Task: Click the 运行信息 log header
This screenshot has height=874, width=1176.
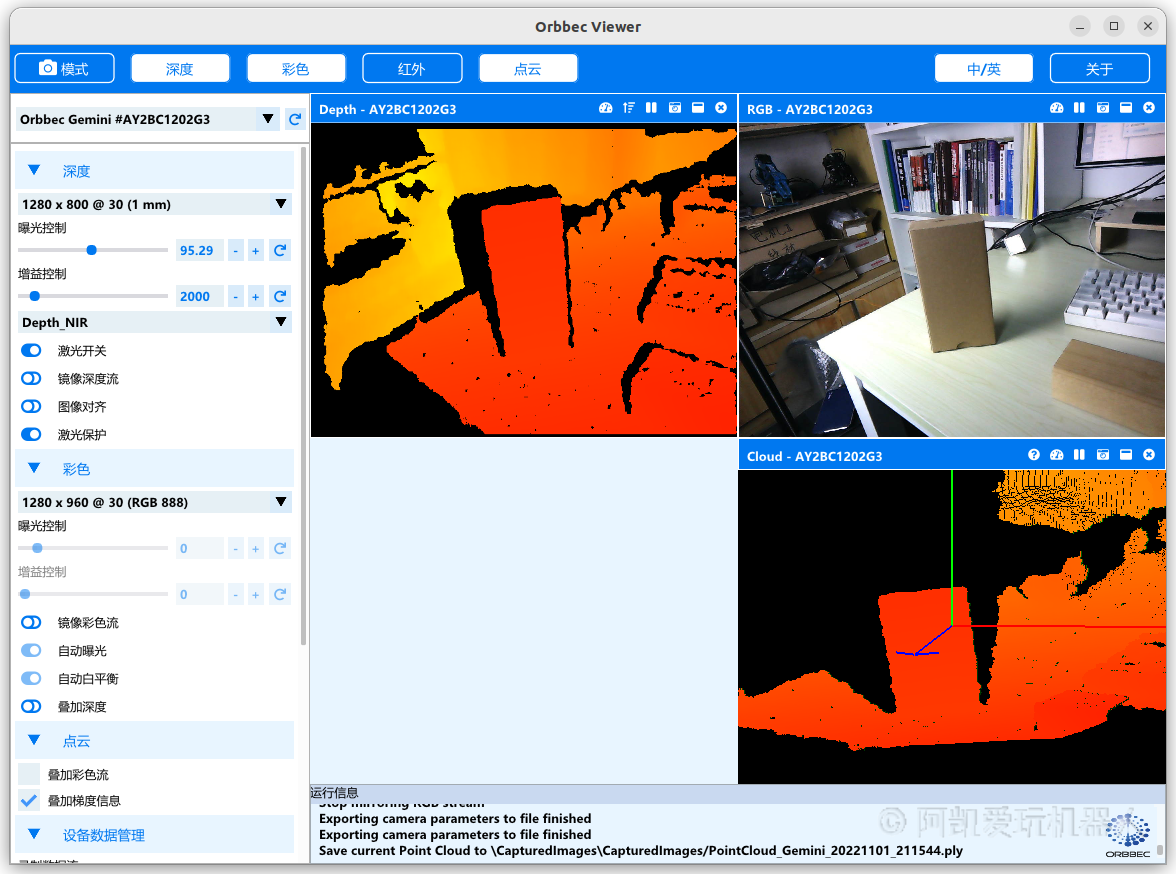Action: pyautogui.click(x=334, y=792)
